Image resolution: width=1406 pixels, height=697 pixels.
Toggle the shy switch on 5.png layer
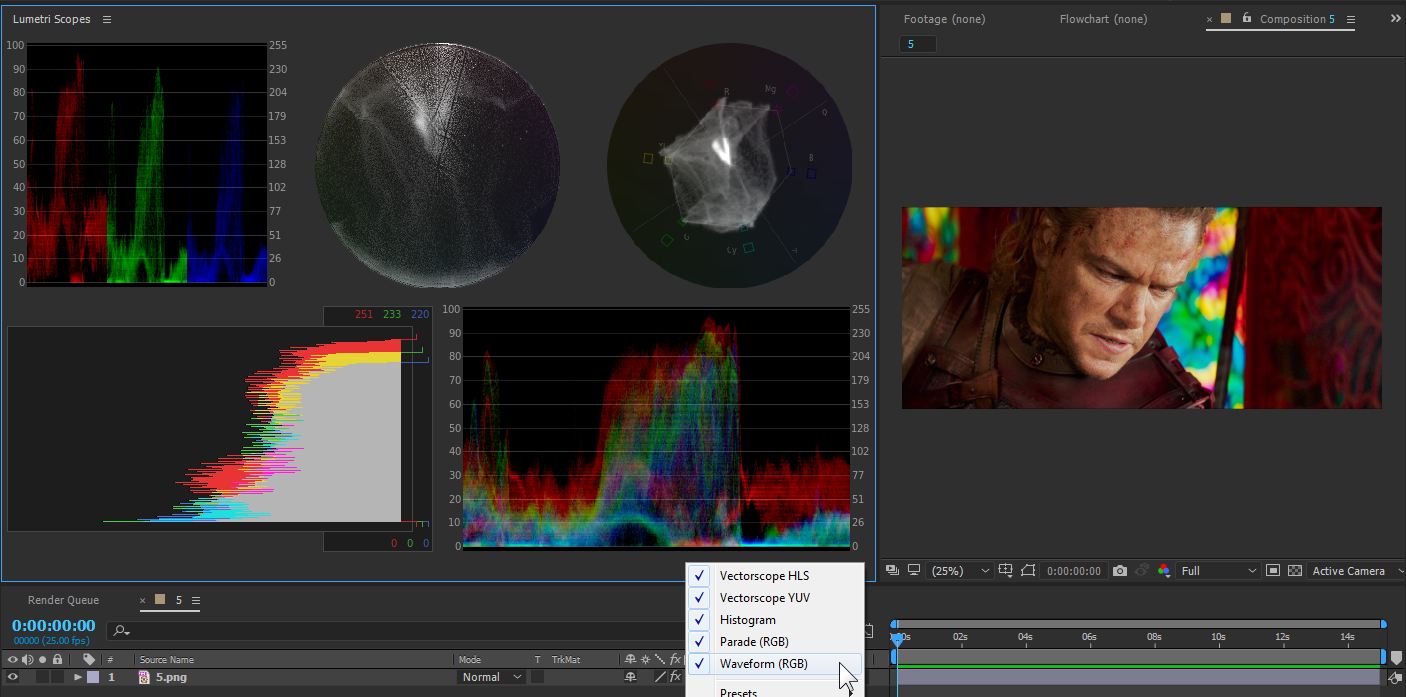click(630, 677)
